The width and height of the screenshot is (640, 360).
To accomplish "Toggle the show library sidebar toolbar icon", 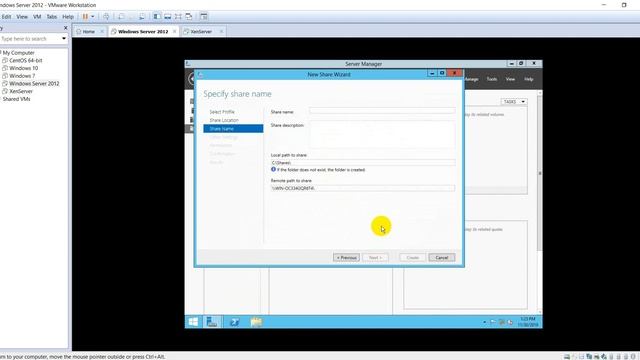I will 157,17.
